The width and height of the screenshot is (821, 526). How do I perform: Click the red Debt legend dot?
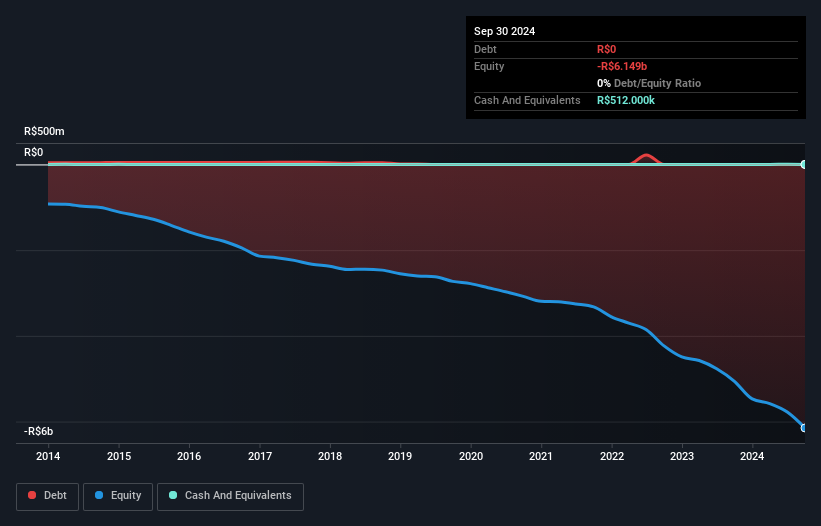32,495
